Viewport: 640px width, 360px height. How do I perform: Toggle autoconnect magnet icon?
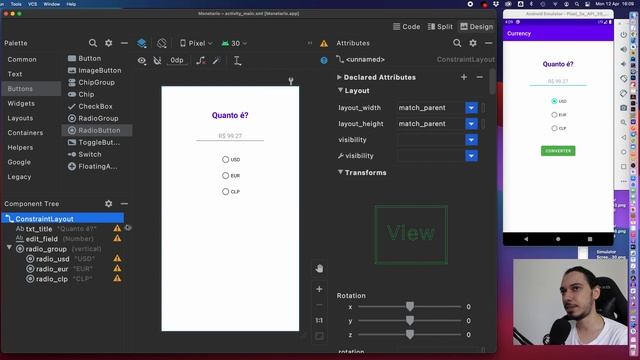coord(157,60)
